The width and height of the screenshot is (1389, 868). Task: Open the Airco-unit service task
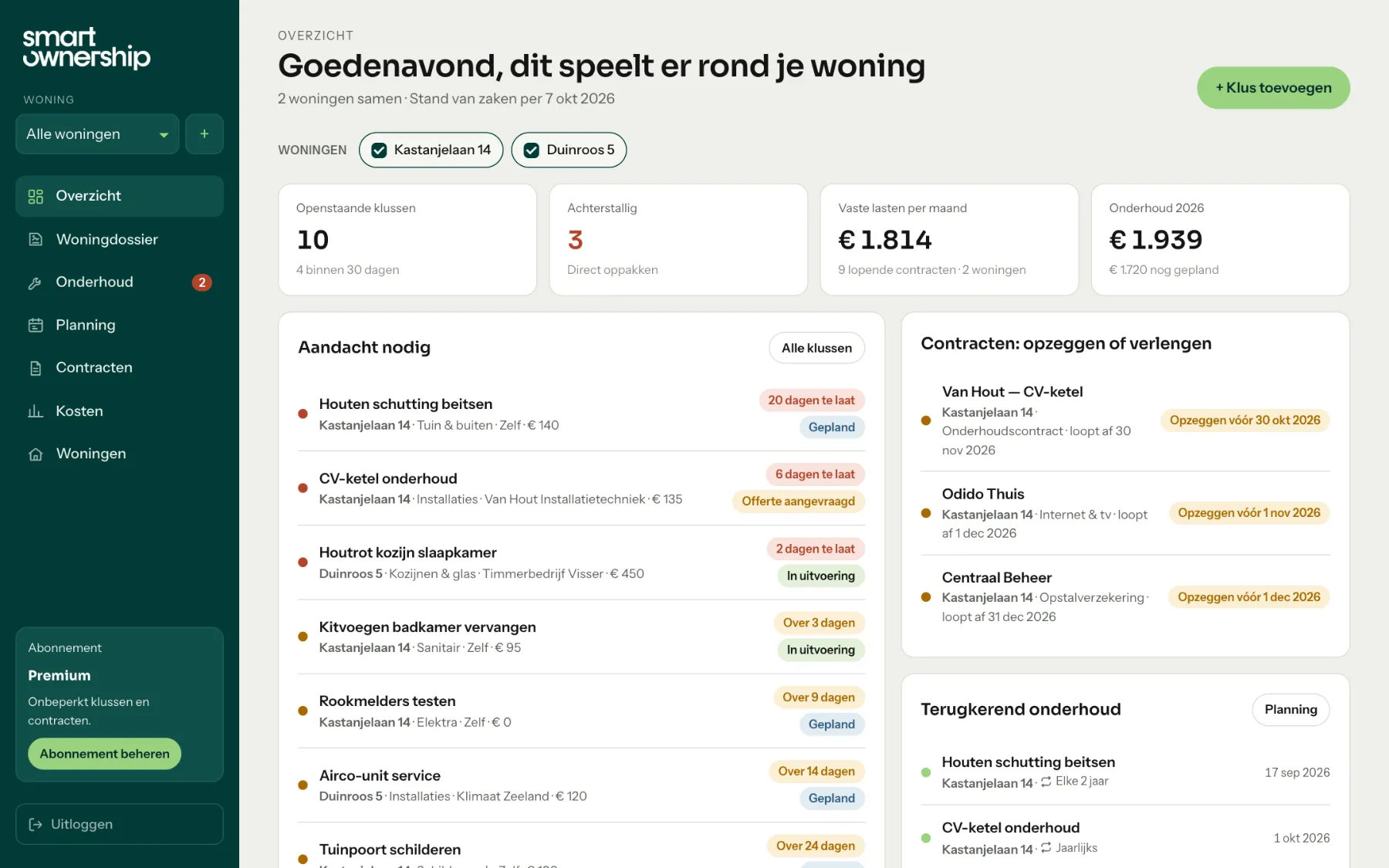tap(581, 785)
